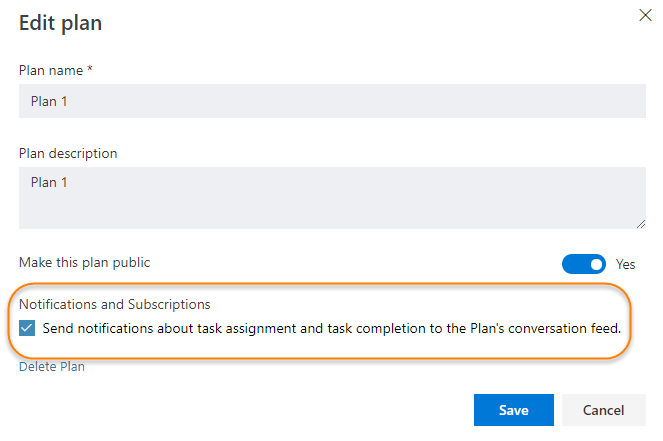
Task: Click the Delete Plan link
Action: pos(52,367)
